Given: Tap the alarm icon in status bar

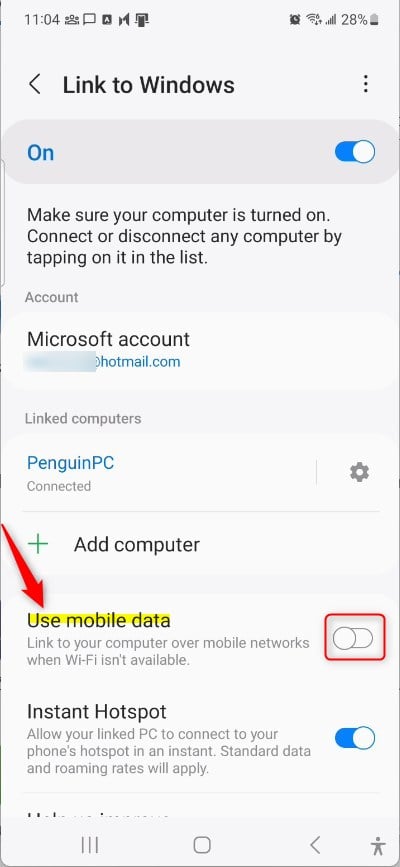Looking at the screenshot, I should 294,20.
